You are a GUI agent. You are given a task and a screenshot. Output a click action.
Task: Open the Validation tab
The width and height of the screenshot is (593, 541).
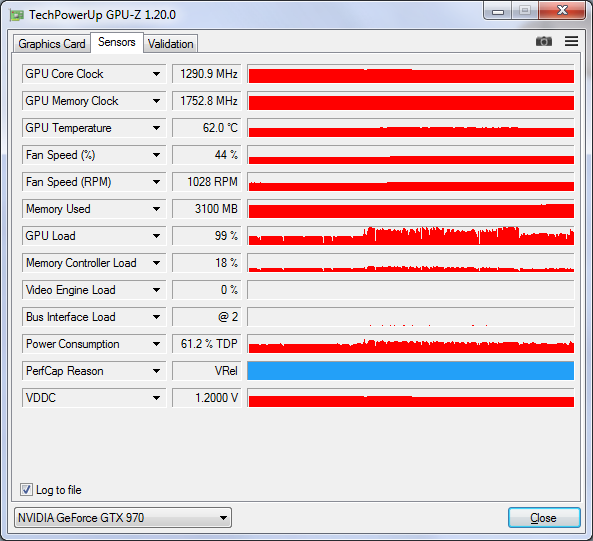click(x=171, y=44)
